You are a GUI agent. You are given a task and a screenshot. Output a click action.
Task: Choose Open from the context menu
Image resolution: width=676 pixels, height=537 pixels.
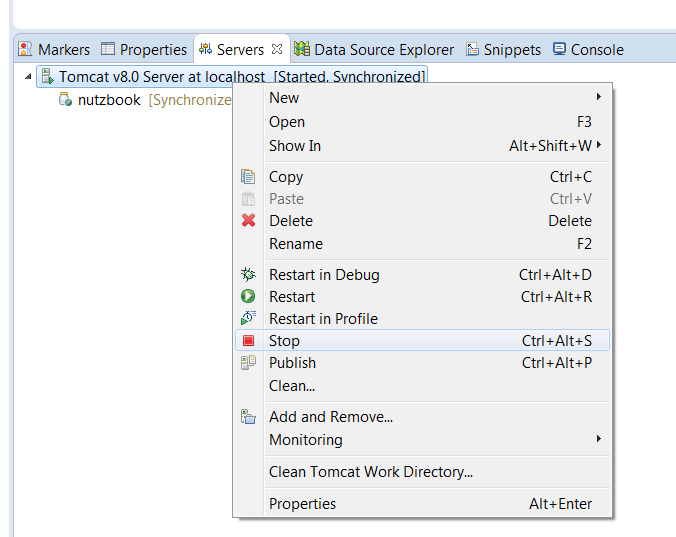tap(422, 122)
